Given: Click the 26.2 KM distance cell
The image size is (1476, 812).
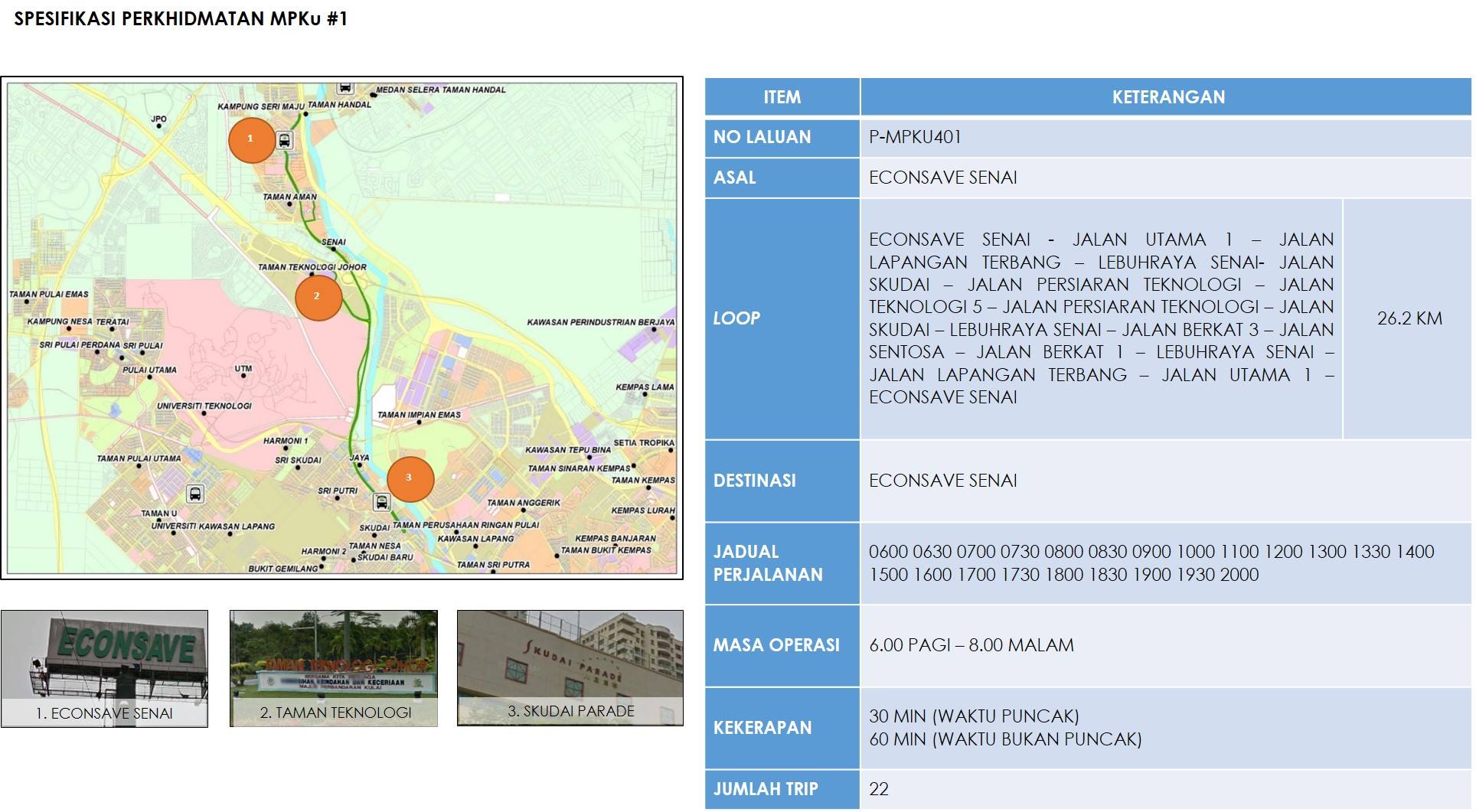Looking at the screenshot, I should (x=1409, y=318).
